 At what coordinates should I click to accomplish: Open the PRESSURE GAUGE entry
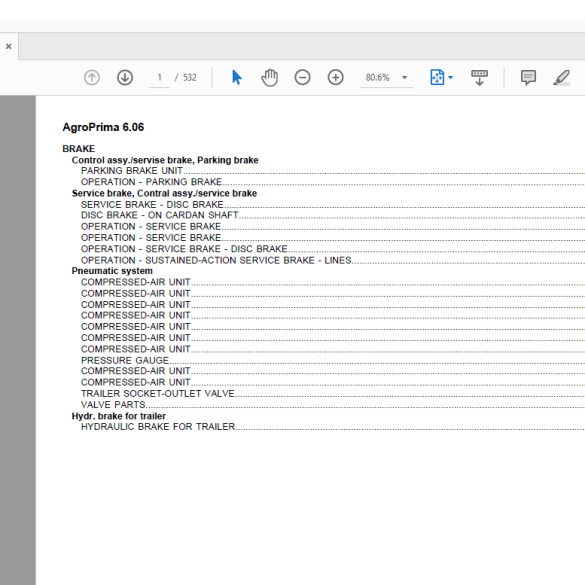point(125,360)
